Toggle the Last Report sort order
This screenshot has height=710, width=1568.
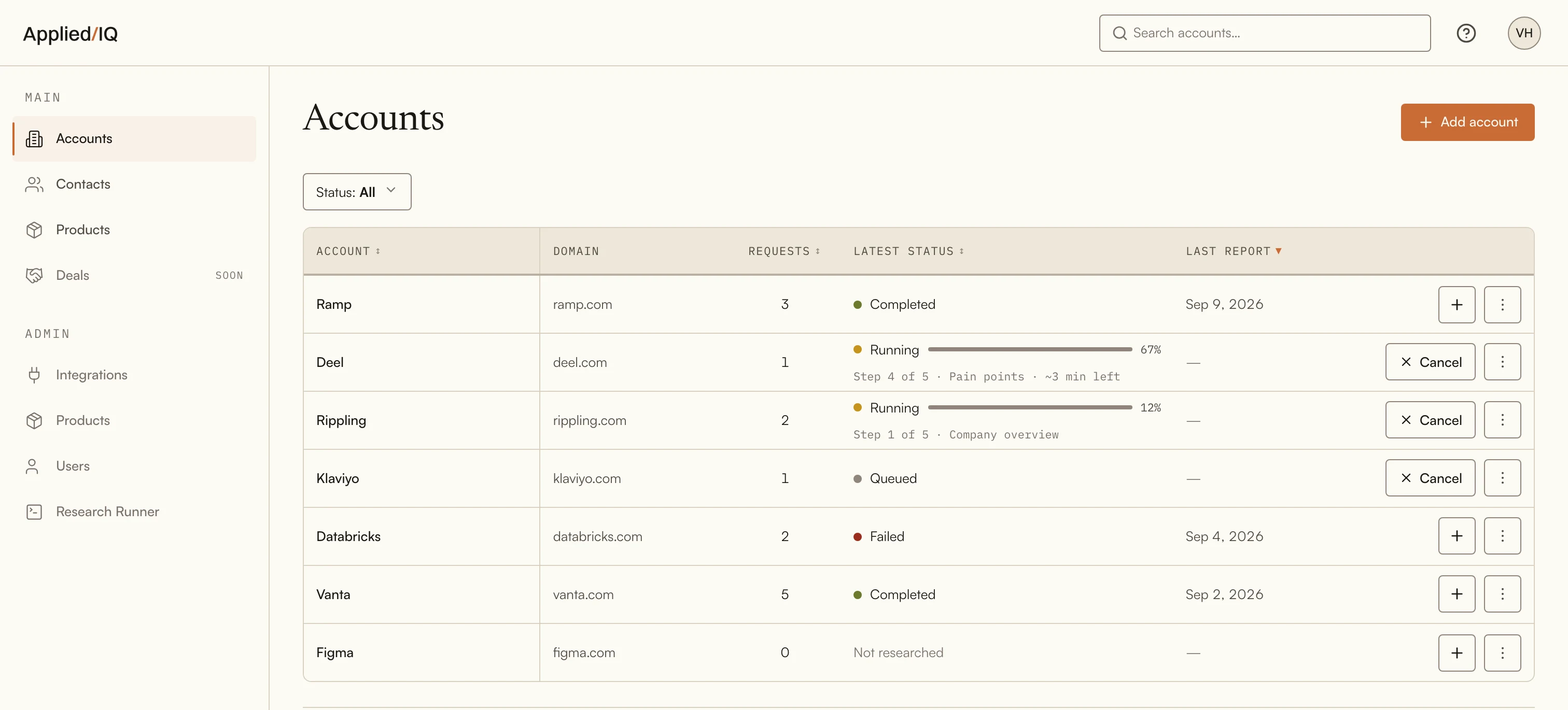(1233, 251)
